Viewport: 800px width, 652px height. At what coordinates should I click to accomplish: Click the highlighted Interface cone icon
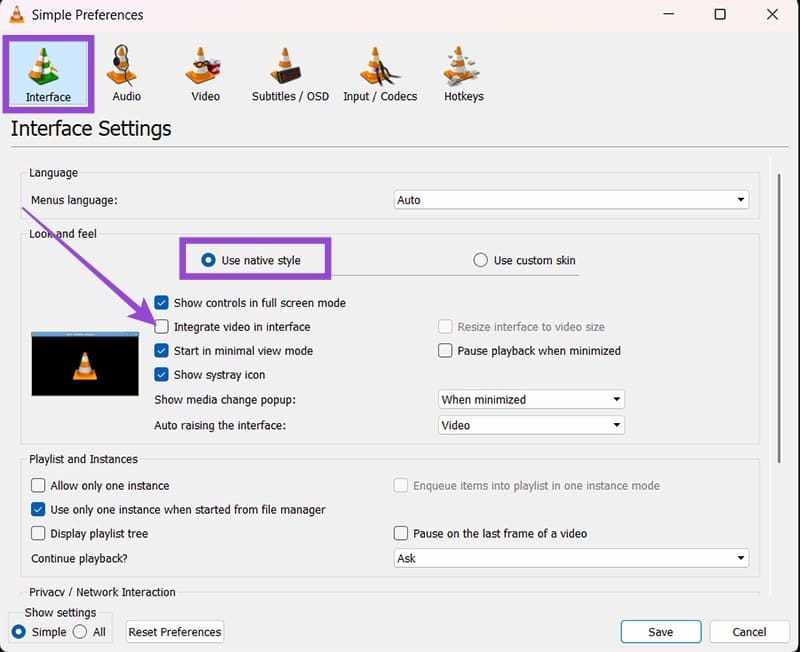tap(48, 70)
